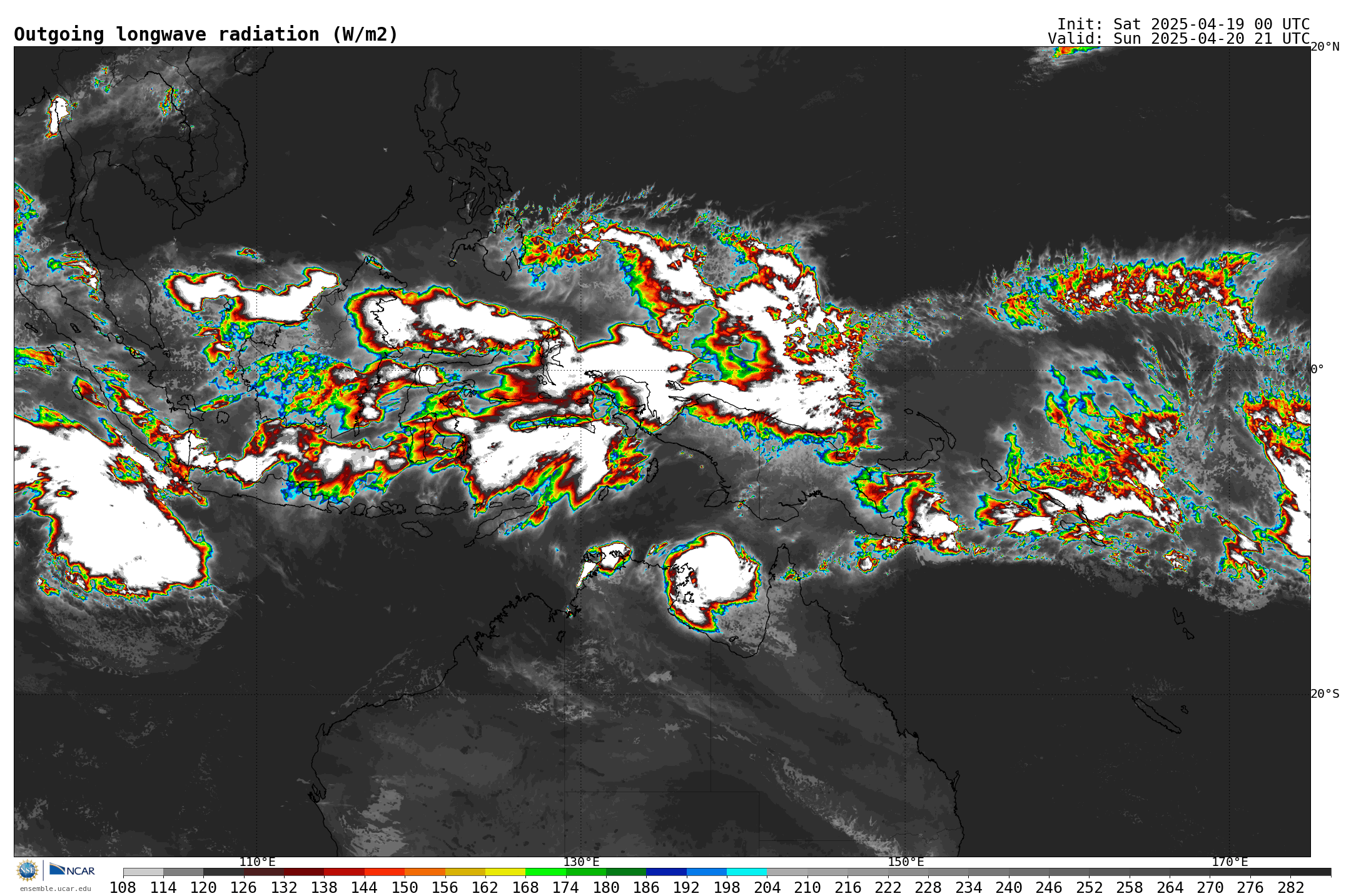Pick the cyan 198–204 colorbar swatch

click(747, 872)
